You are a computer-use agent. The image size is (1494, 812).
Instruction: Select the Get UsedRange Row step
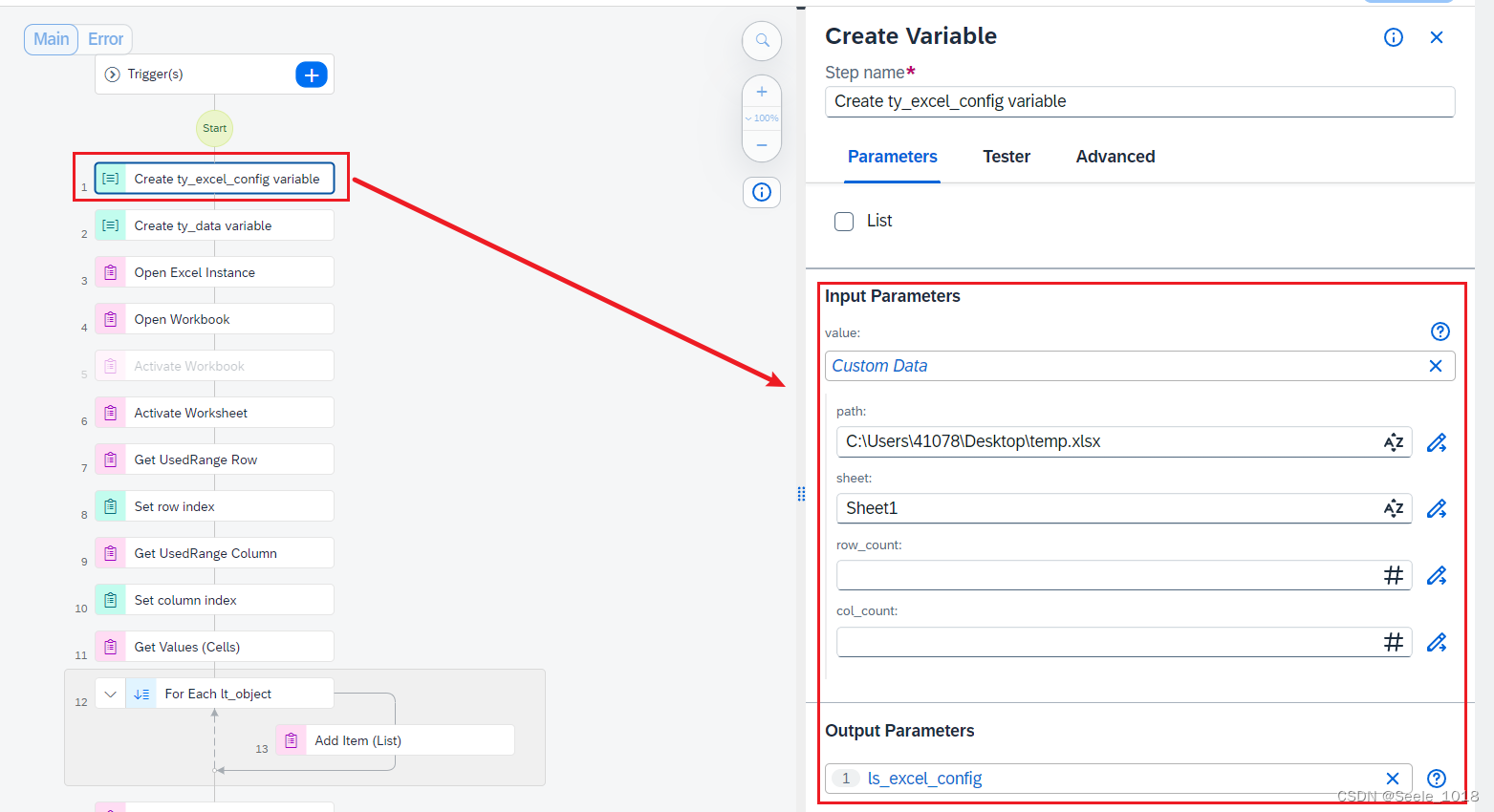tap(214, 459)
